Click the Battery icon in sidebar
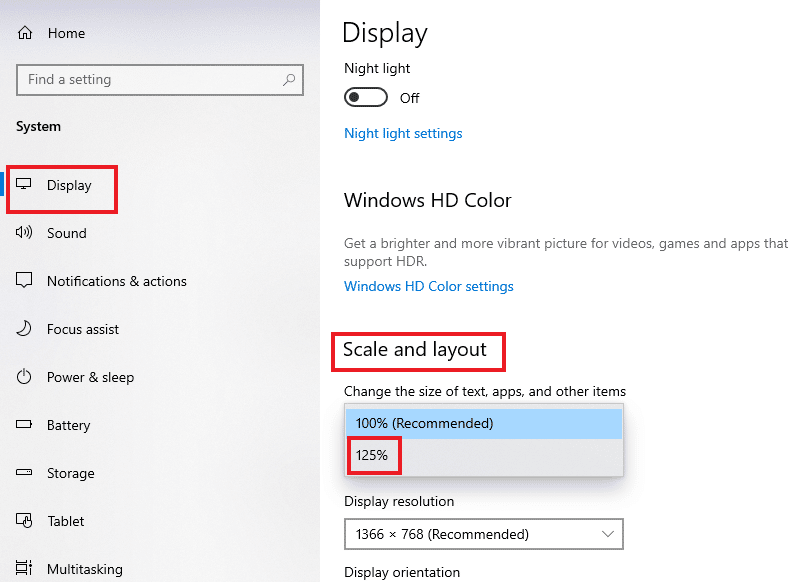Screen dimensions: 794x582 coord(26,425)
